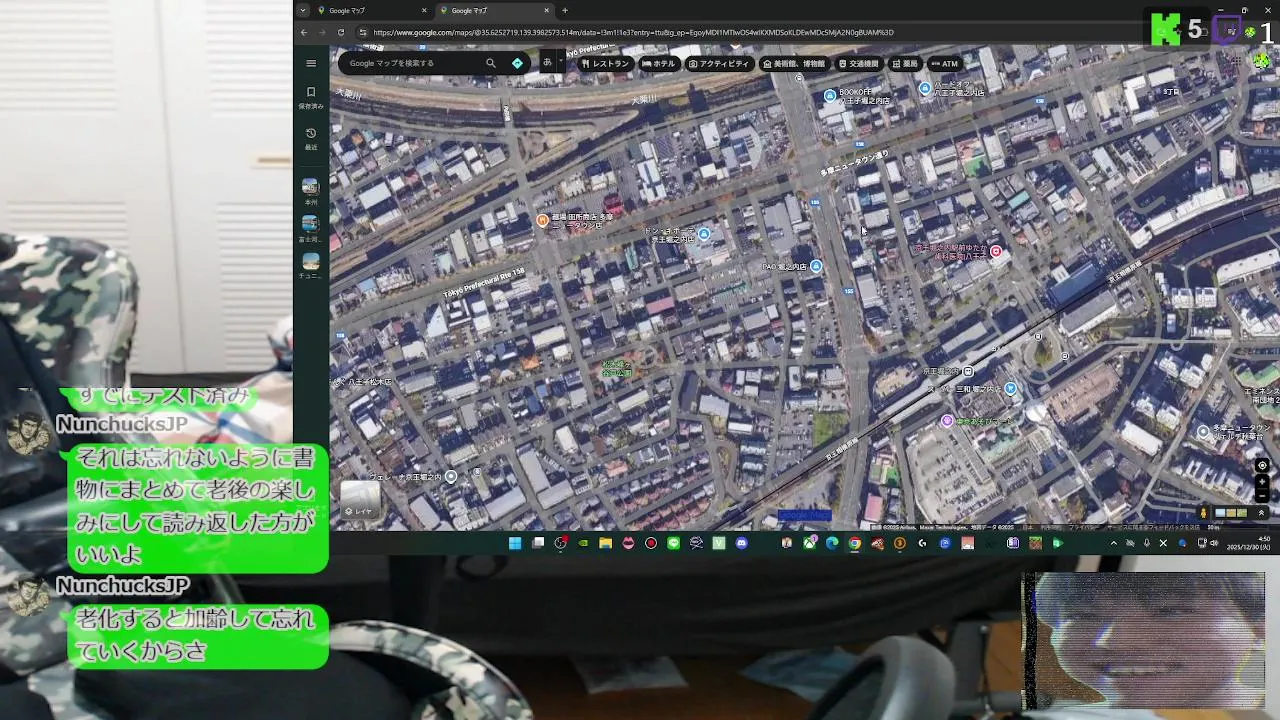
Task: Open the 富士河 recent place thumbnail
Action: tap(311, 224)
